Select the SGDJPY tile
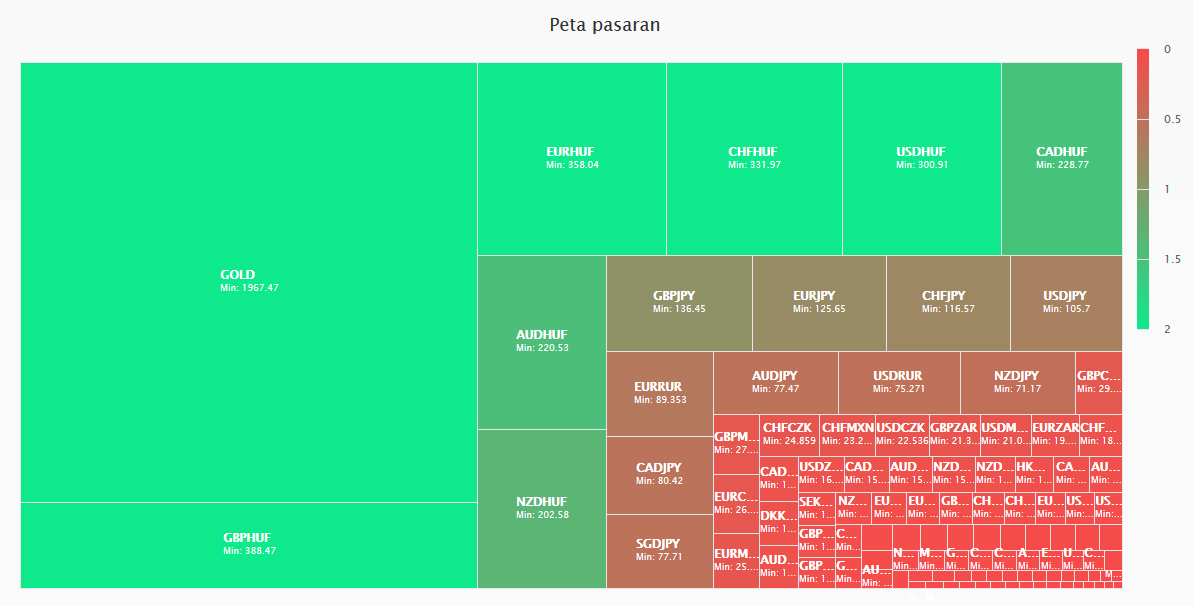 pos(660,552)
